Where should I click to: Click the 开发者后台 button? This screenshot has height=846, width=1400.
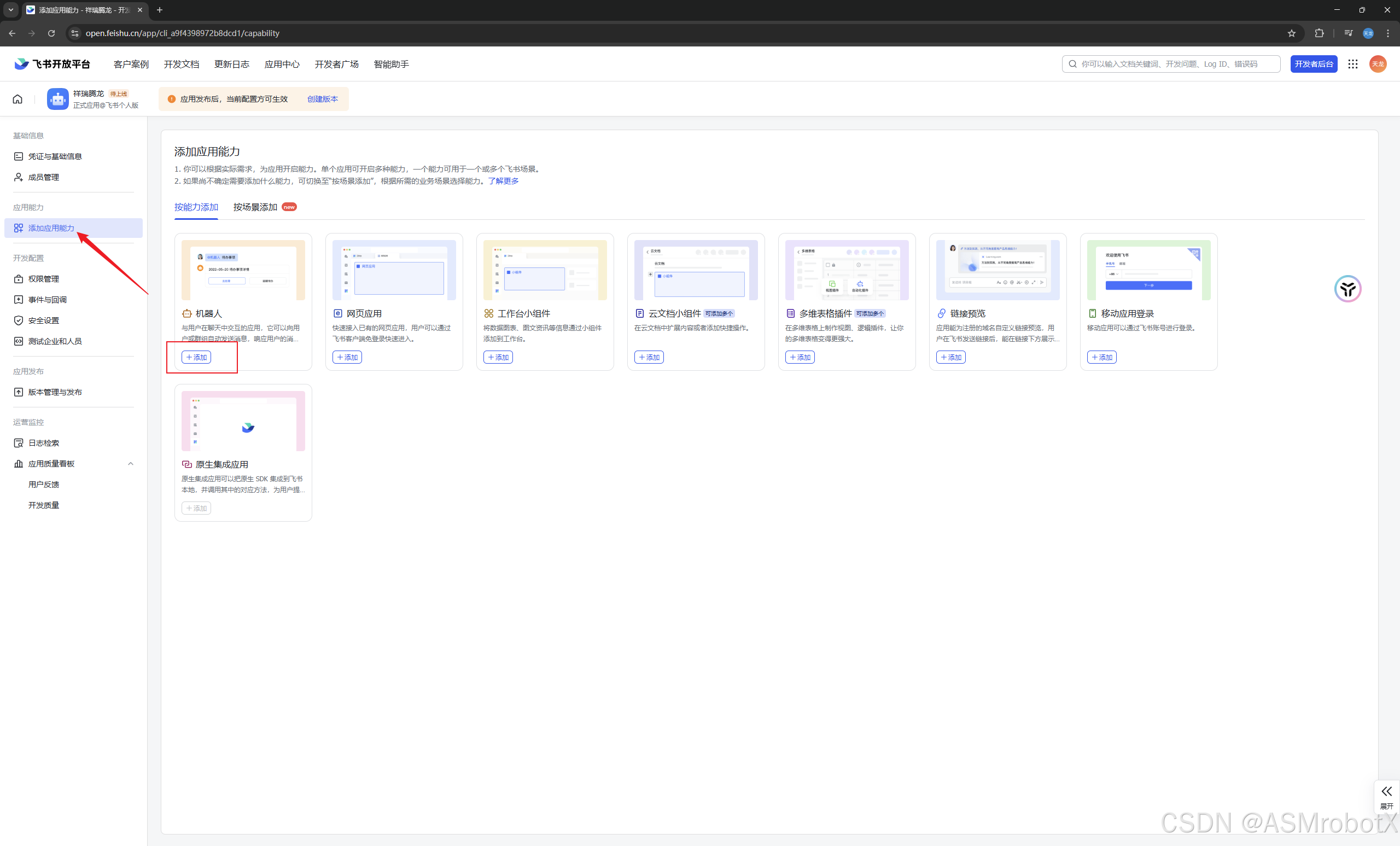(x=1313, y=64)
